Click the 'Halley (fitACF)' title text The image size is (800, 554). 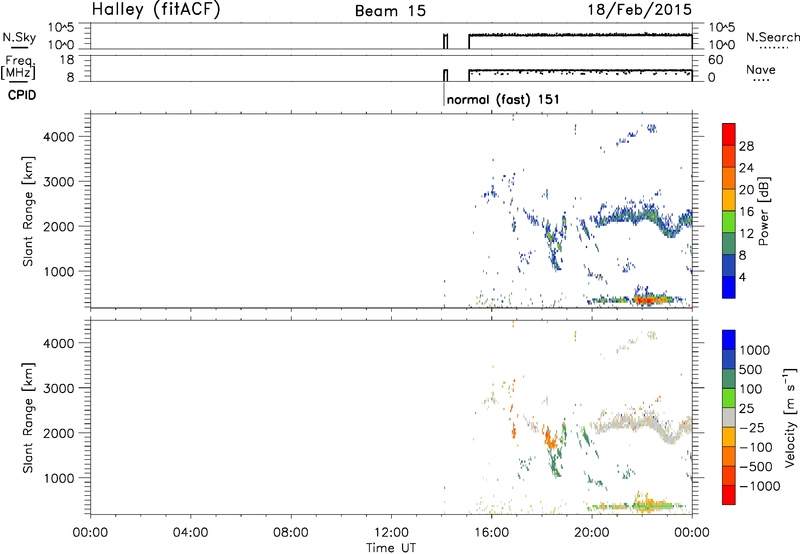[x=156, y=10]
